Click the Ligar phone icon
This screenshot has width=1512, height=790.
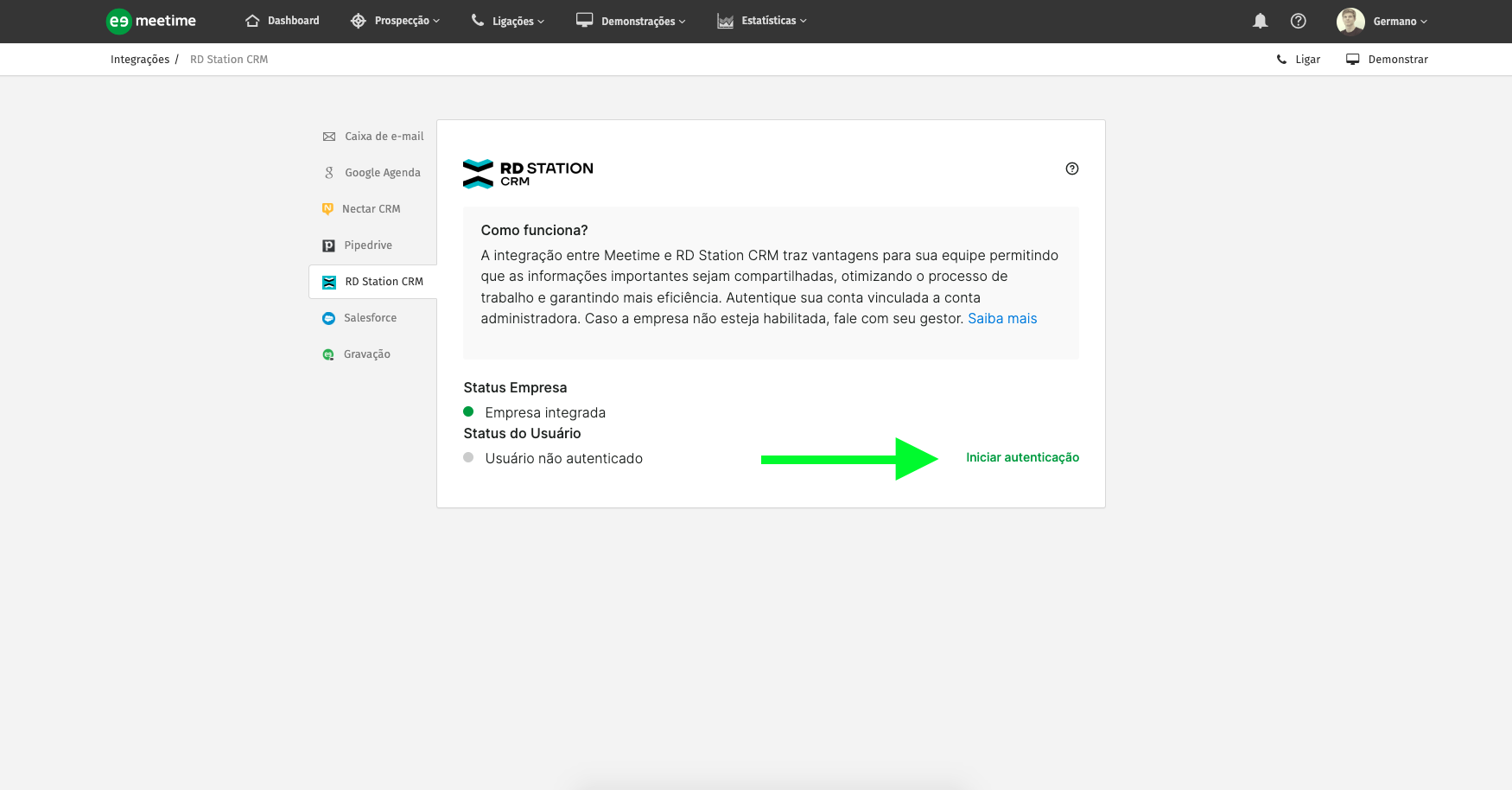pos(1282,60)
